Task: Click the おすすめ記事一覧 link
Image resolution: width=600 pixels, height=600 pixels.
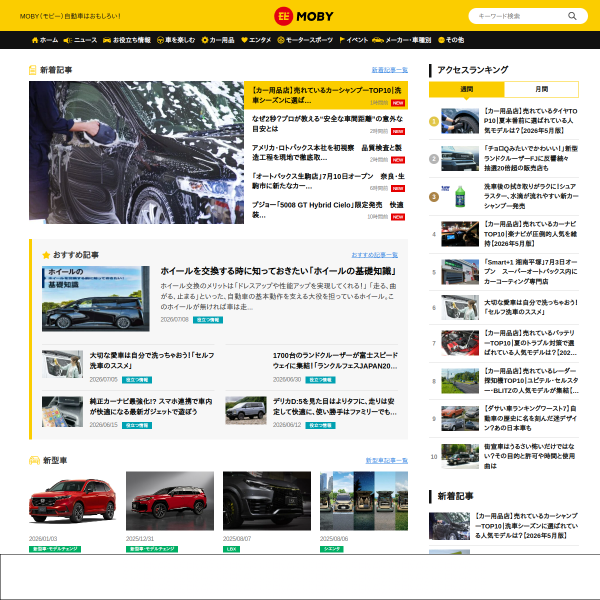Action: point(375,255)
